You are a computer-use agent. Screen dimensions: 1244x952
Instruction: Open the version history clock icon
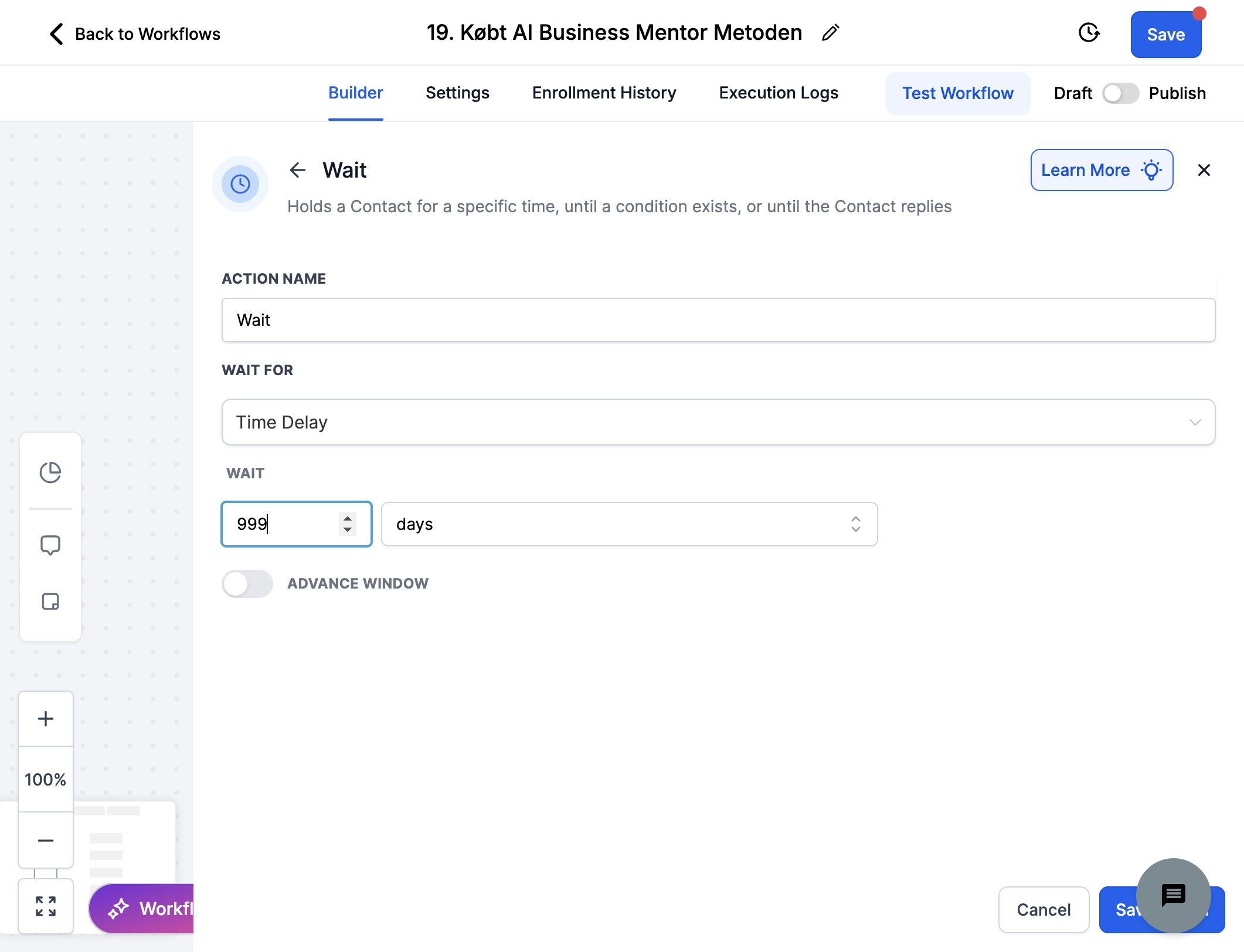click(x=1089, y=33)
